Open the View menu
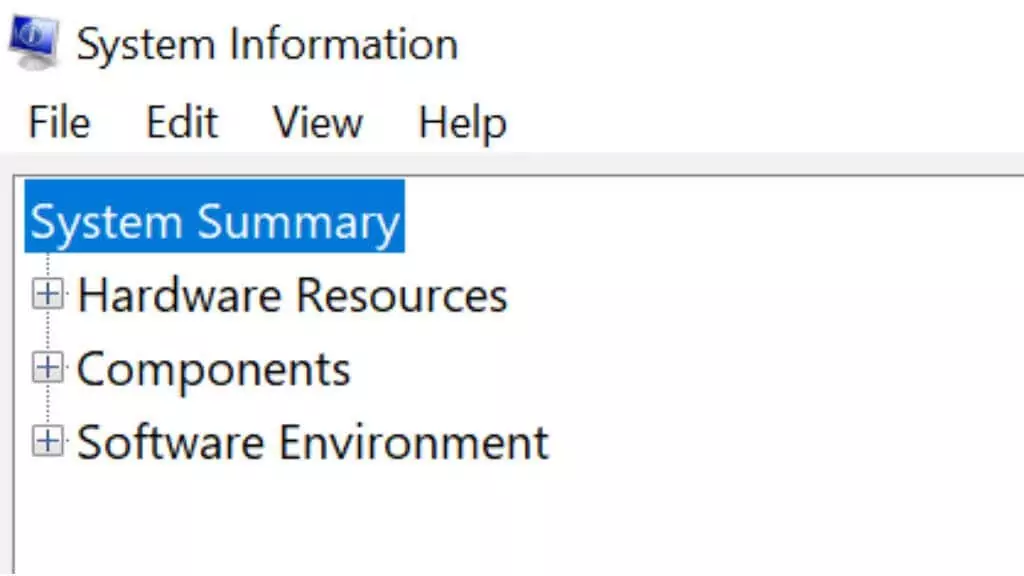Viewport: 1024px width, 576px height. click(x=317, y=122)
